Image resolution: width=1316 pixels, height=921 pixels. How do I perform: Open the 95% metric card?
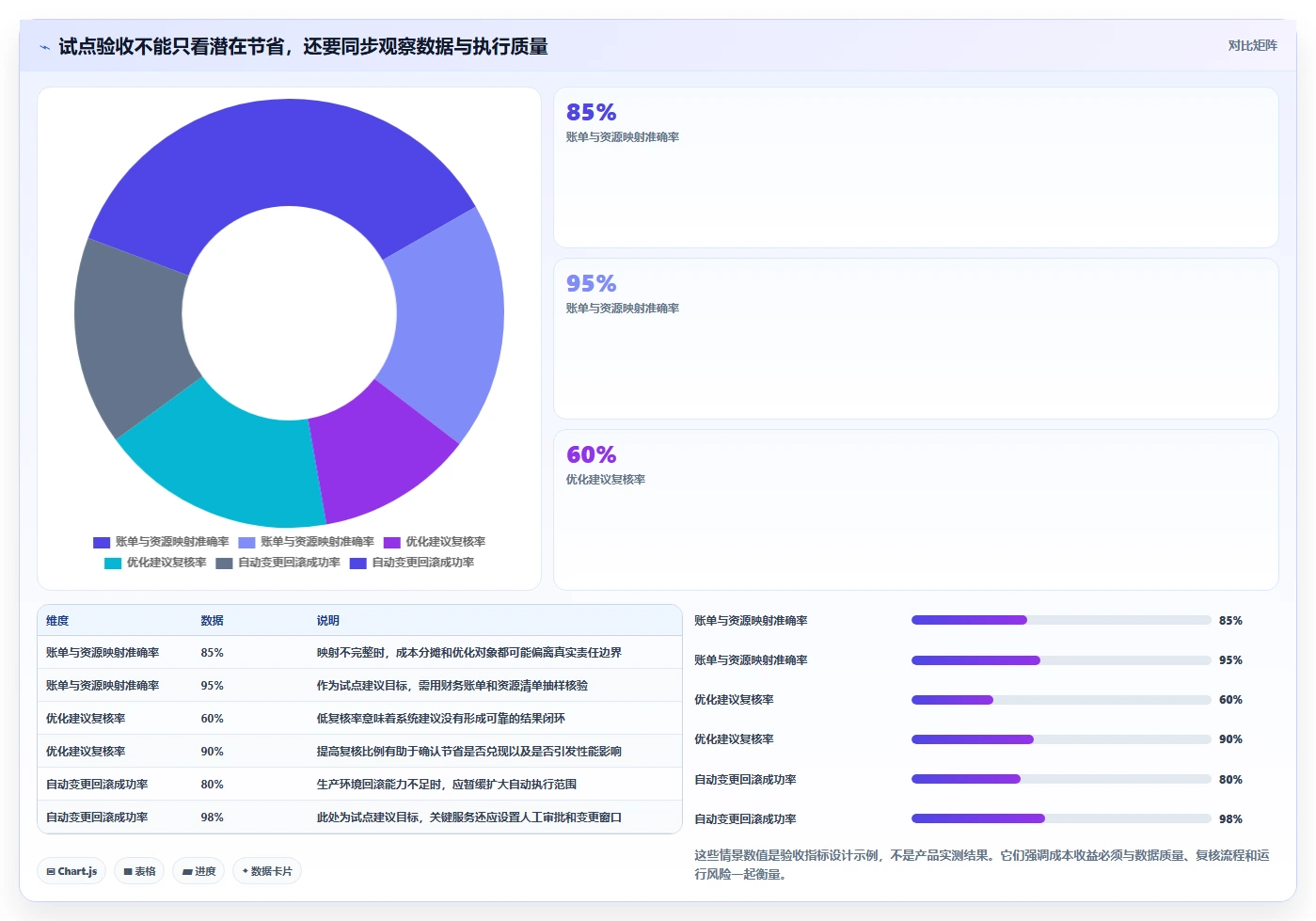point(915,339)
